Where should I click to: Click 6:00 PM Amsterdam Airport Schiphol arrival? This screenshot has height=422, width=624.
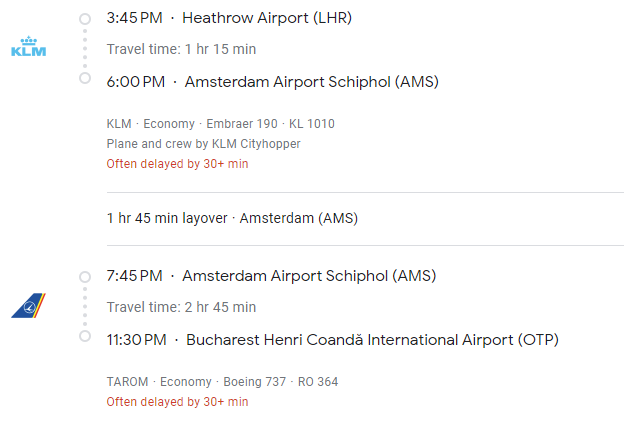tap(272, 82)
